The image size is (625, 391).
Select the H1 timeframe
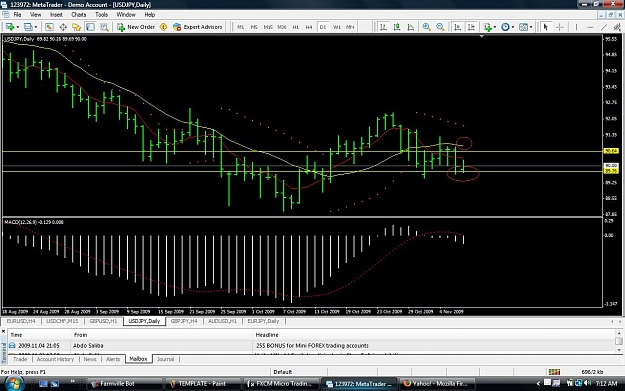click(295, 27)
